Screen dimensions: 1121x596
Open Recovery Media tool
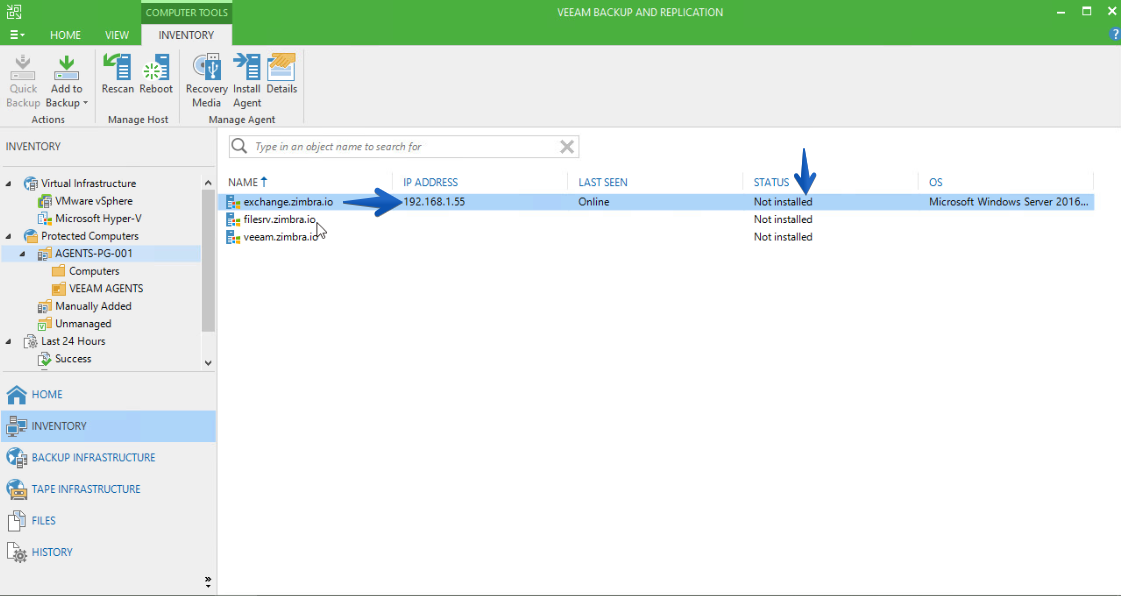pos(207,80)
